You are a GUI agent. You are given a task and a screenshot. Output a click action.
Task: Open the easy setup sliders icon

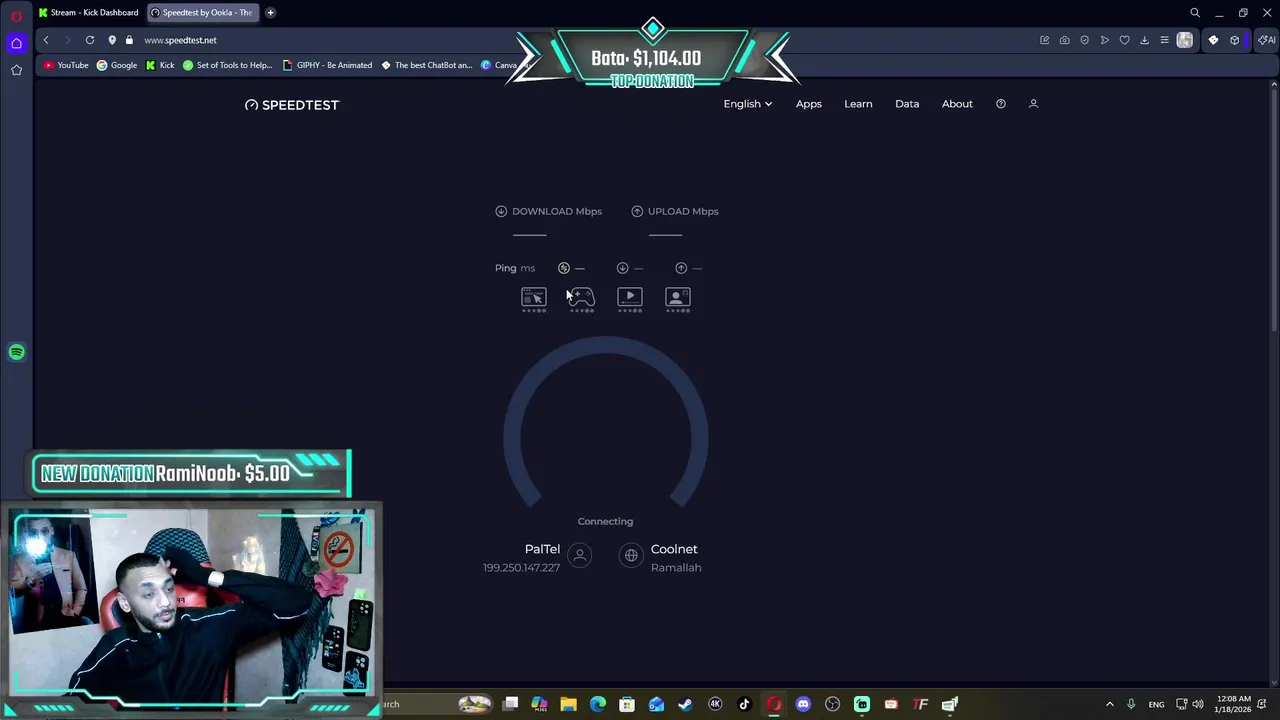[1164, 40]
